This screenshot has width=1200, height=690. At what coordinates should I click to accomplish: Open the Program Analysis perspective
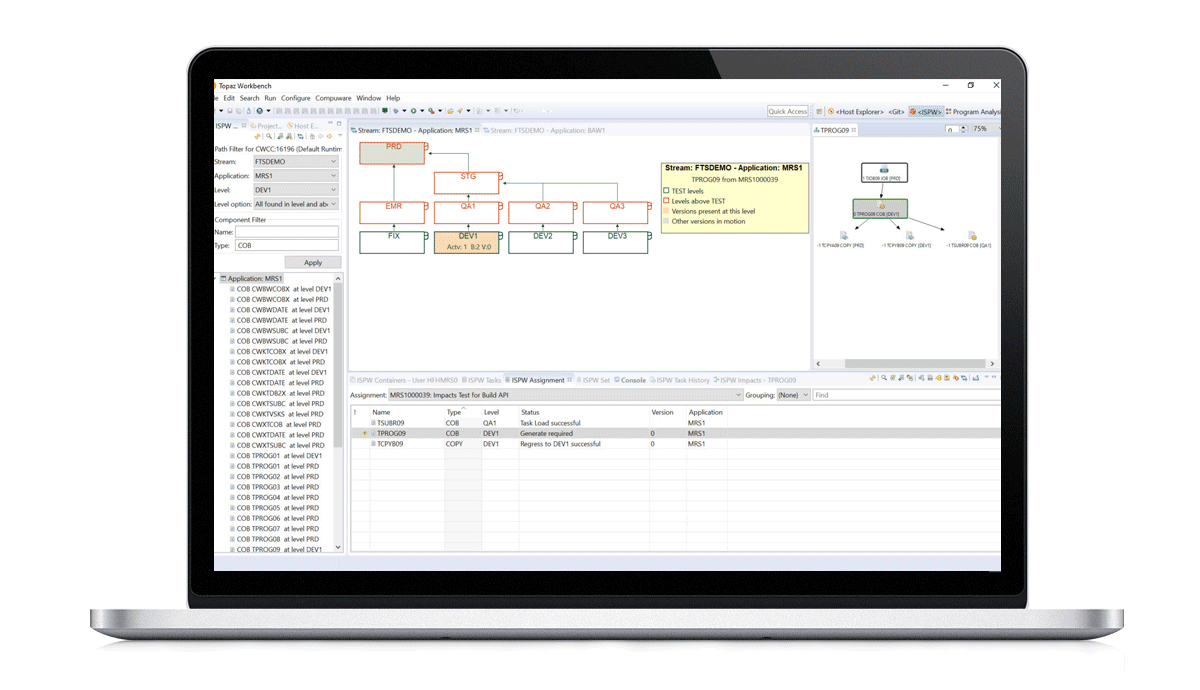pyautogui.click(x=974, y=112)
